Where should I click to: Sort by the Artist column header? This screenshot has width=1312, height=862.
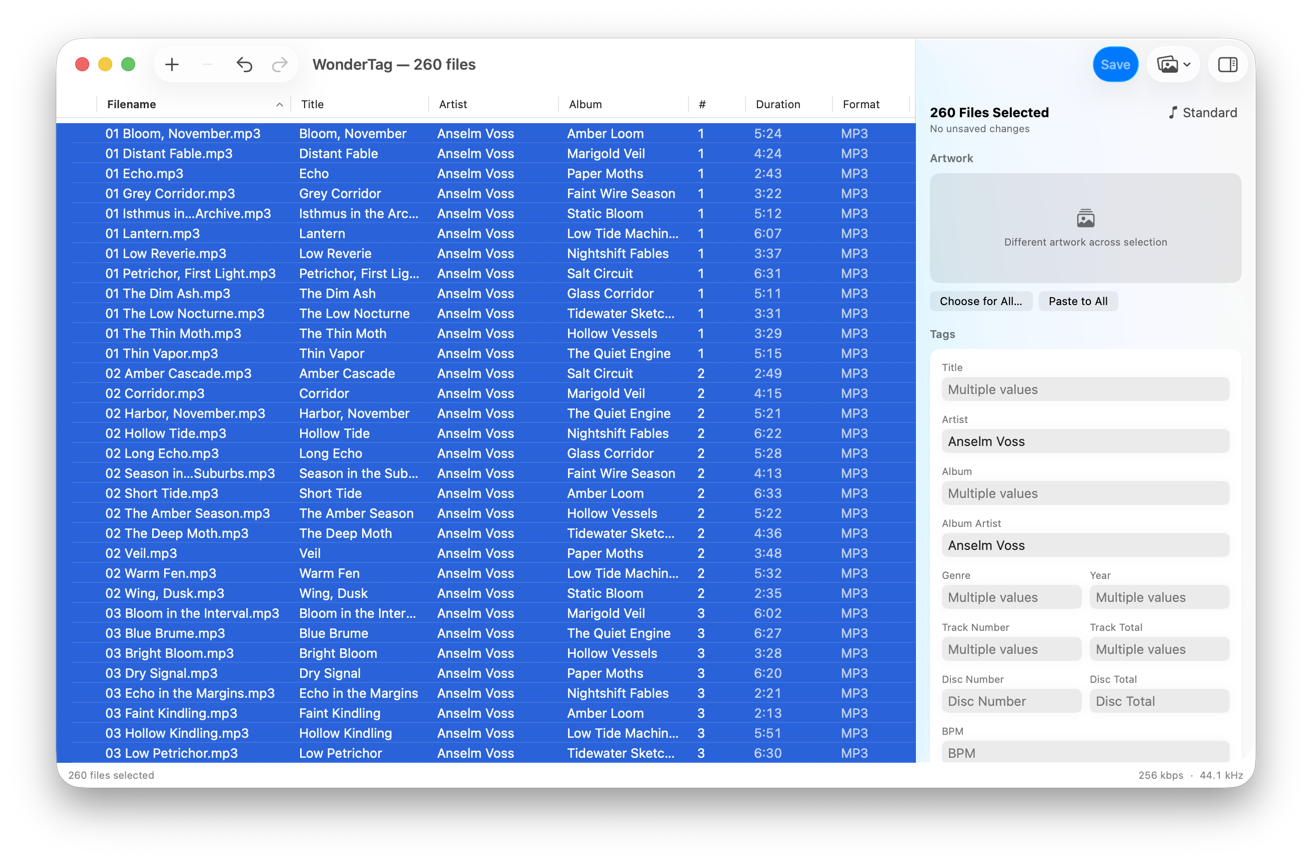[494, 104]
